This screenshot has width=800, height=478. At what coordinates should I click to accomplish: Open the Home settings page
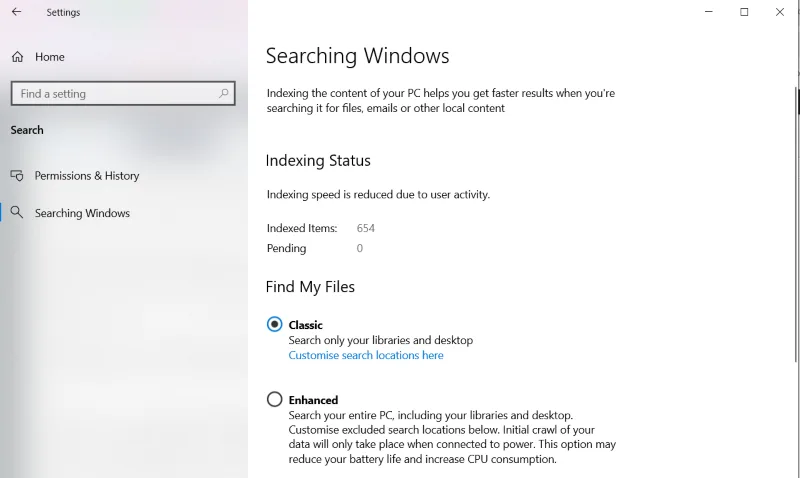(x=49, y=57)
